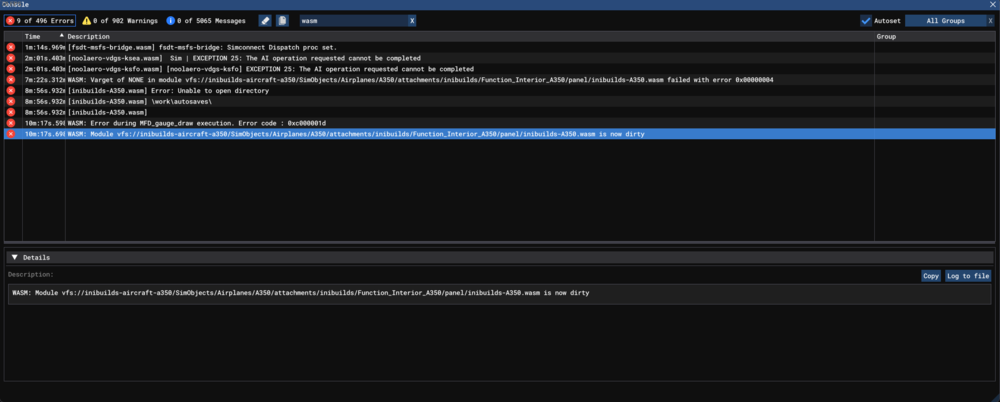Uncheck the Autoset checkbox
This screenshot has width=1000, height=402.
[866, 21]
